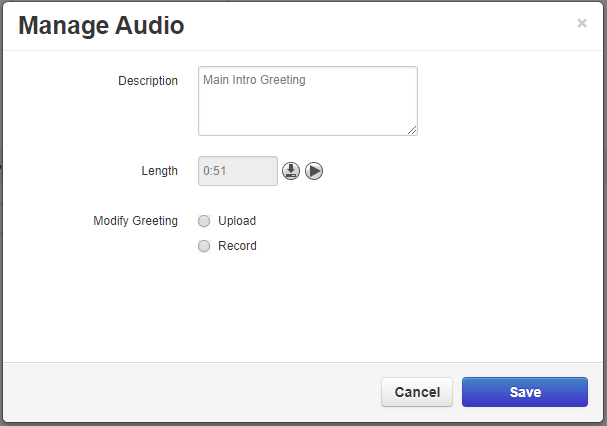Viewport: 607px width, 426px height.
Task: Choose the Record radio option
Action: pyautogui.click(x=204, y=246)
